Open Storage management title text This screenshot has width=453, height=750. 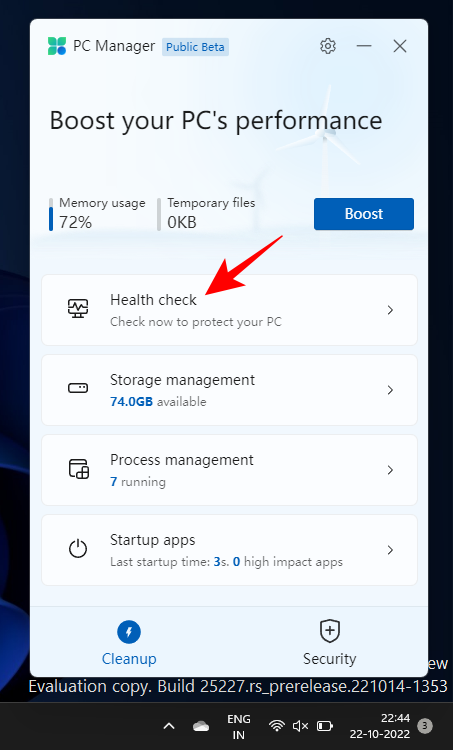pos(182,380)
